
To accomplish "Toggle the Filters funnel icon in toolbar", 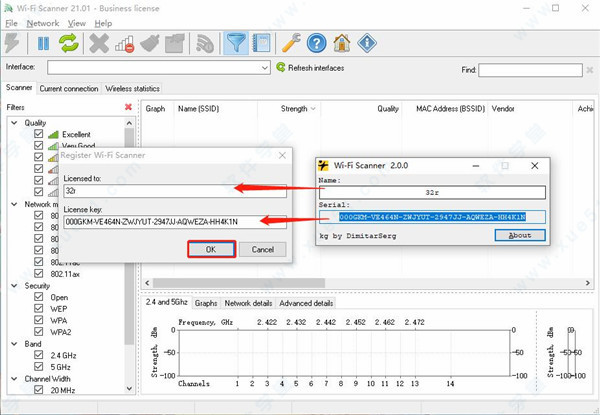I will [236, 43].
